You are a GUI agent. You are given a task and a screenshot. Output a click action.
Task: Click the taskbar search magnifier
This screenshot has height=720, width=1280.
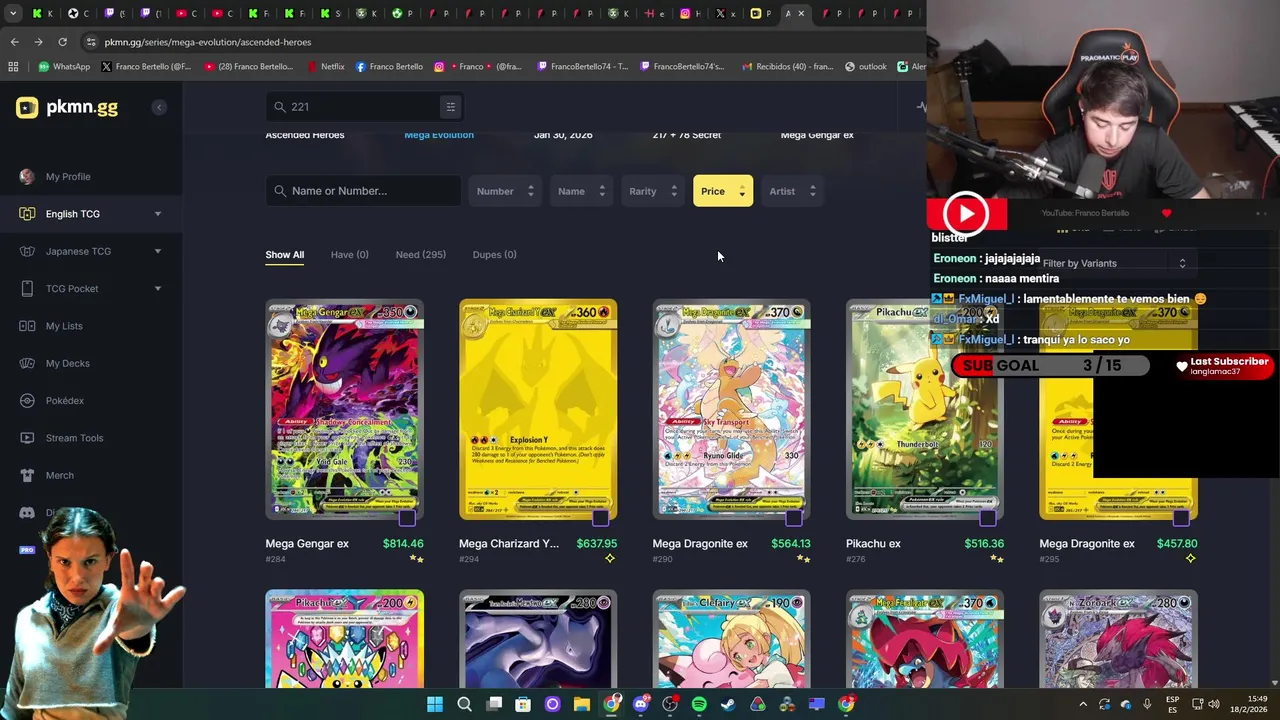(x=464, y=704)
